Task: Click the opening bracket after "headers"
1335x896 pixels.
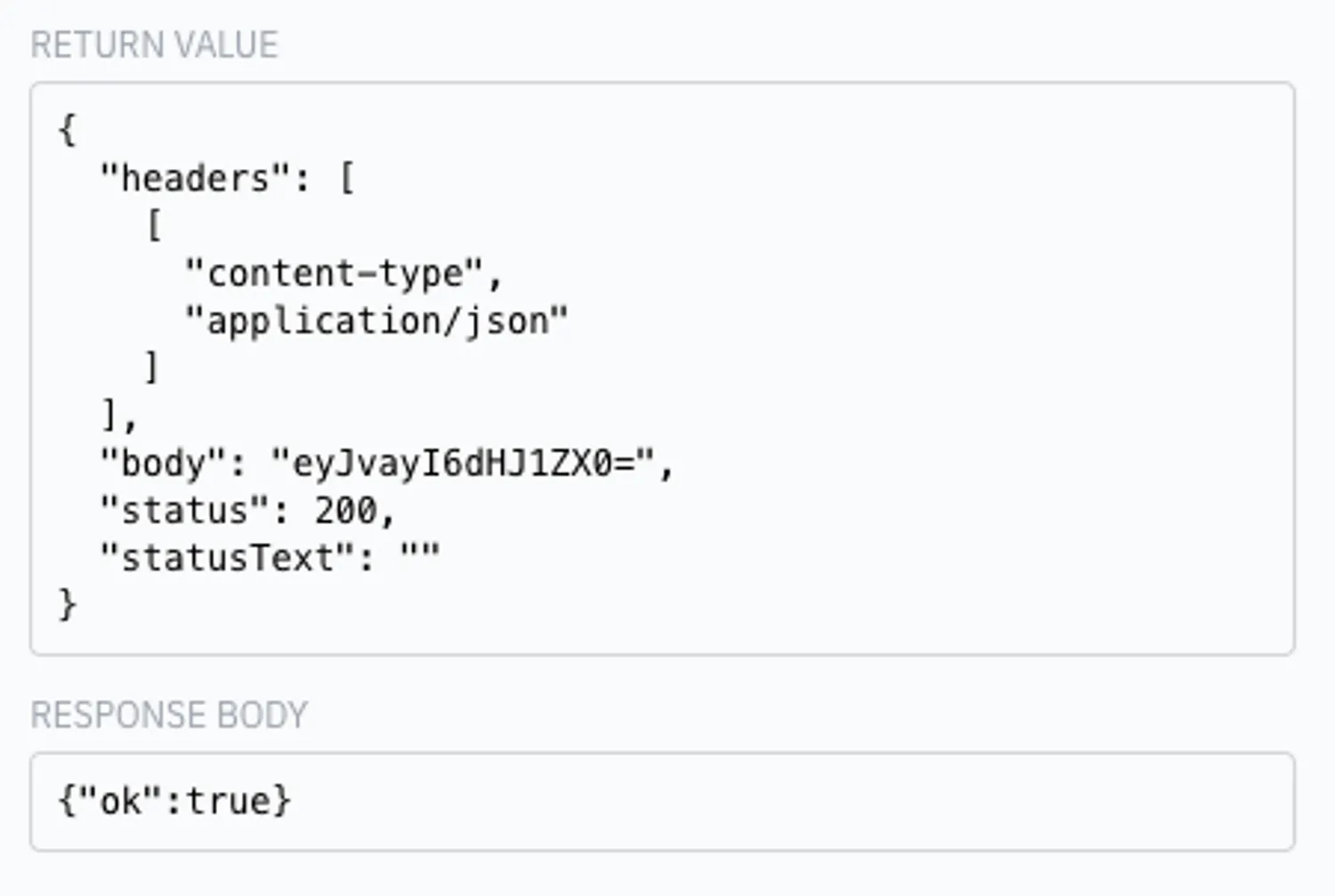Action: click(x=347, y=178)
